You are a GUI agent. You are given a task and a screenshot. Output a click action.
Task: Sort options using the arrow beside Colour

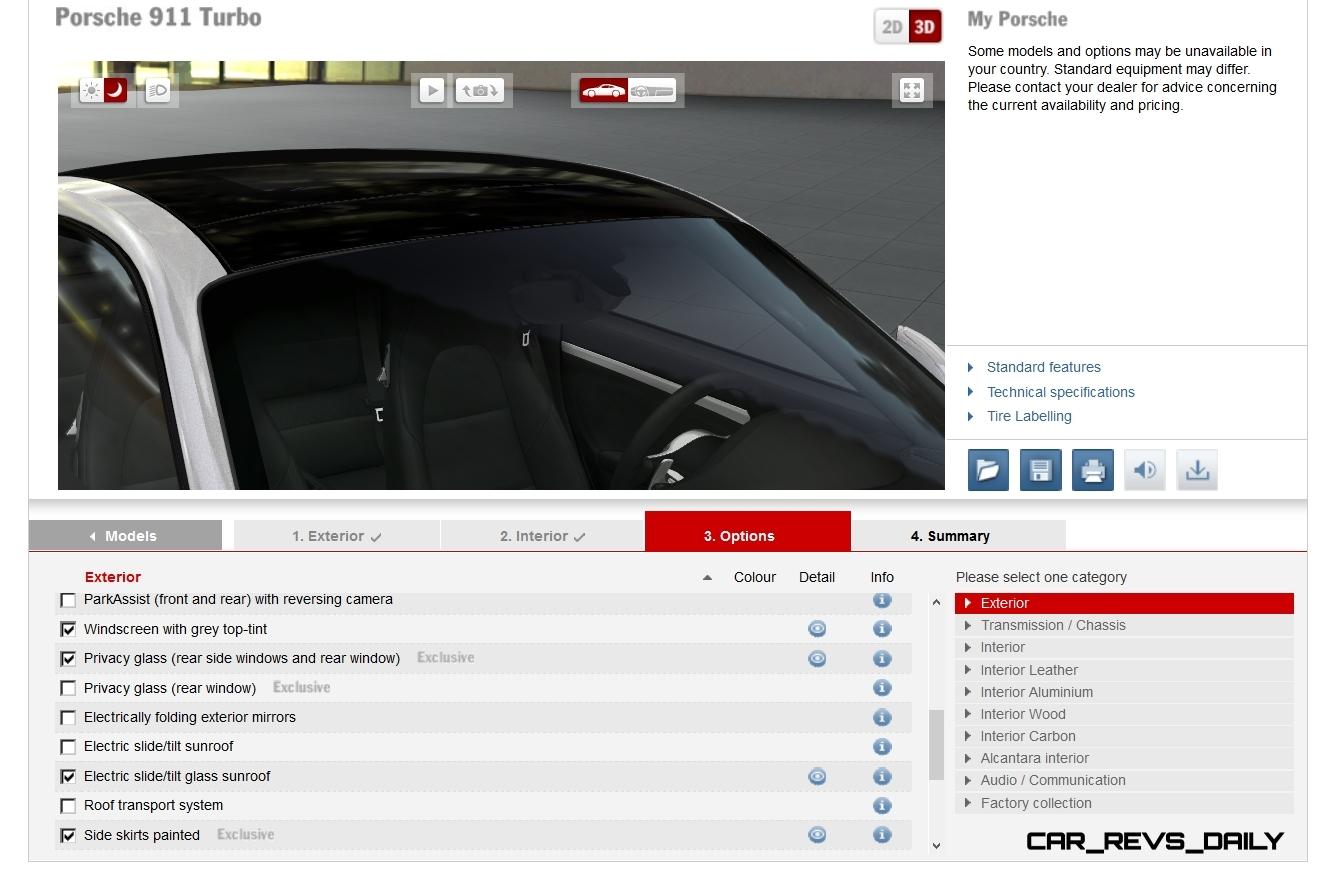[708, 578]
